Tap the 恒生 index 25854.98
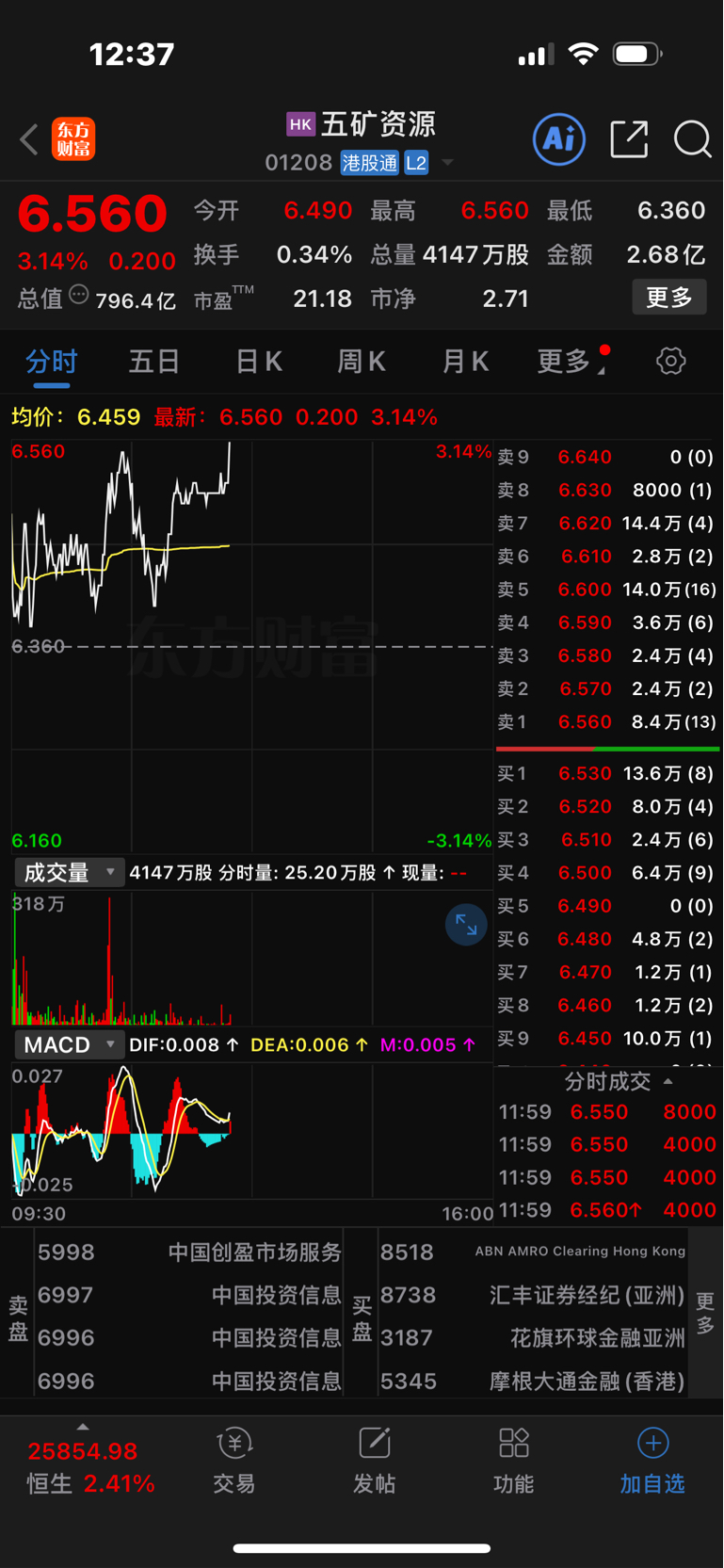724x1568 pixels. pos(83,1451)
